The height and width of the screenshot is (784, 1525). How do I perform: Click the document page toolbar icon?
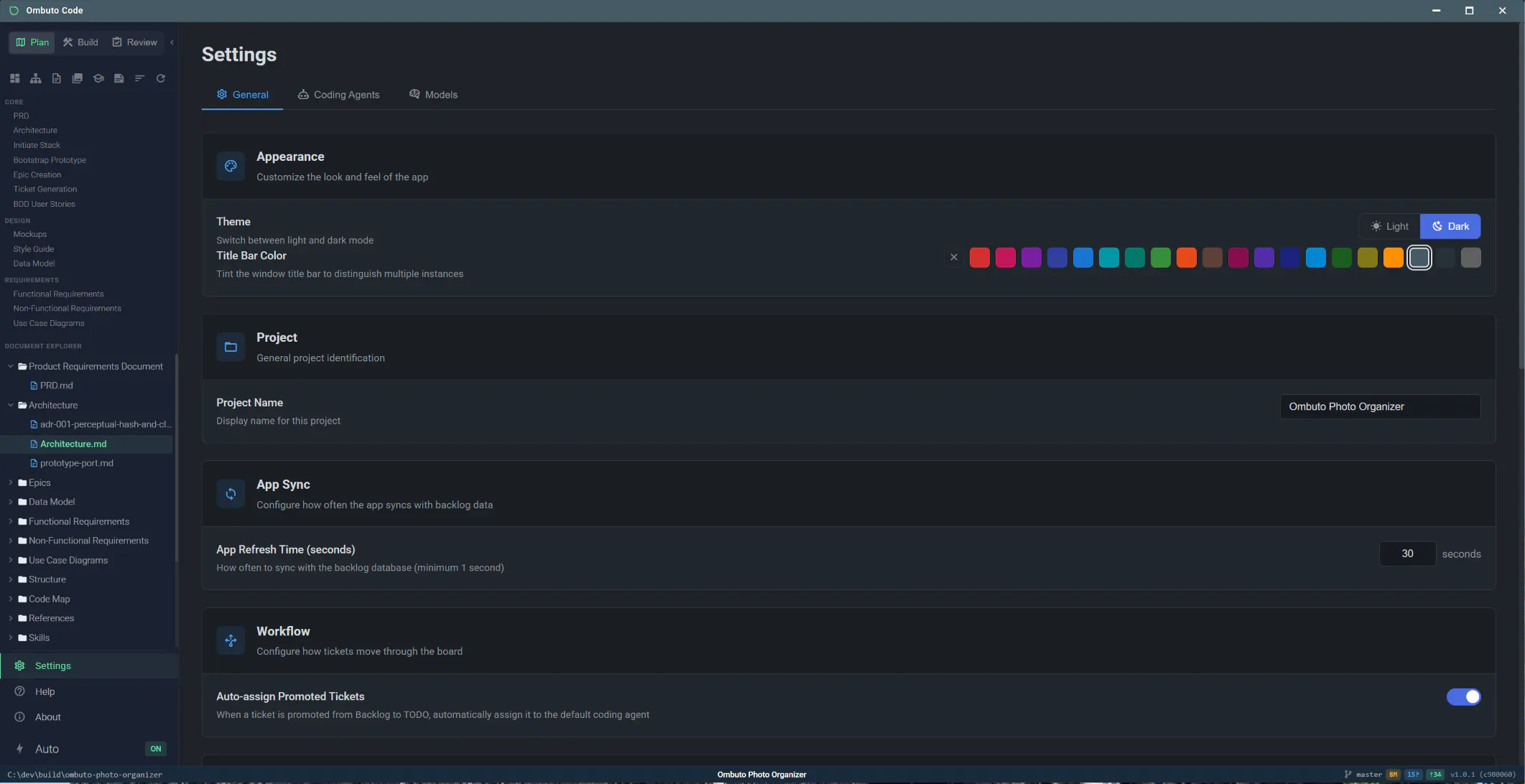click(56, 78)
